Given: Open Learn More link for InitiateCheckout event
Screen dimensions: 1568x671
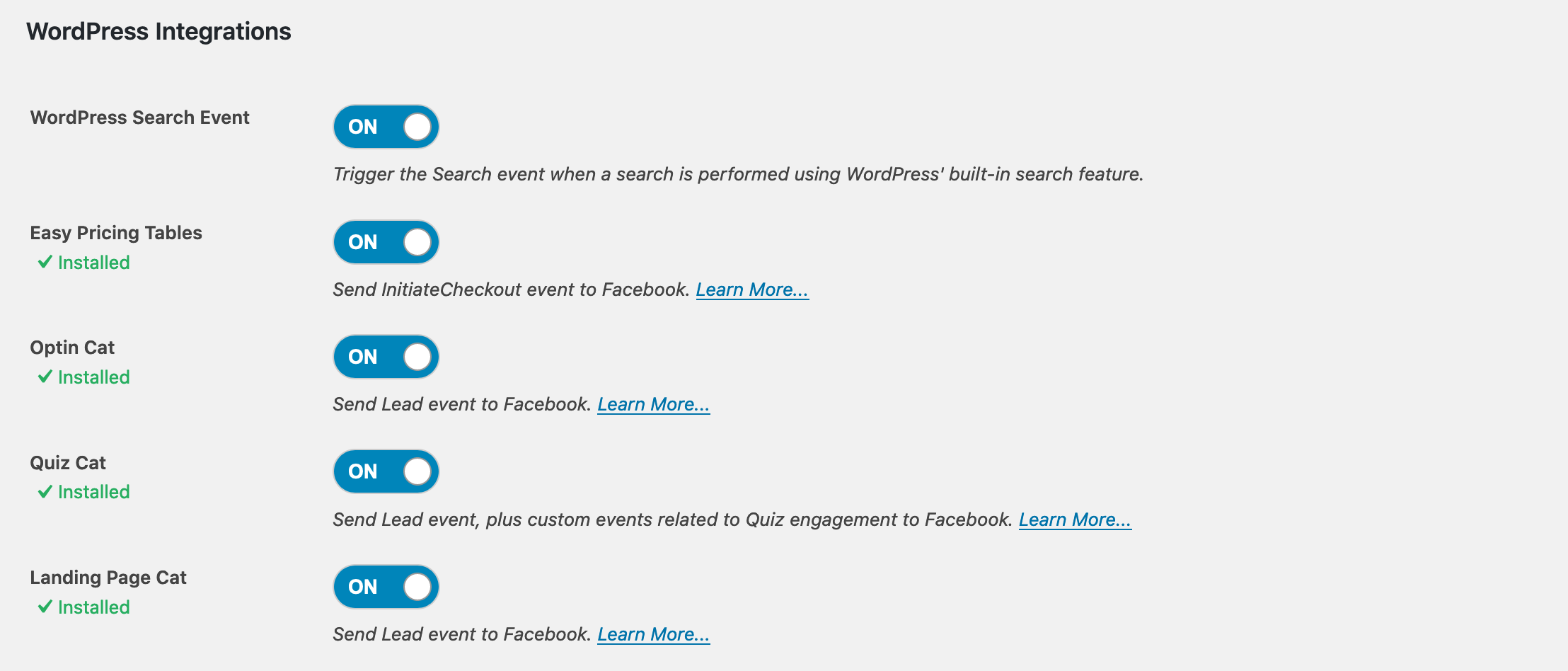Looking at the screenshot, I should coord(751,289).
